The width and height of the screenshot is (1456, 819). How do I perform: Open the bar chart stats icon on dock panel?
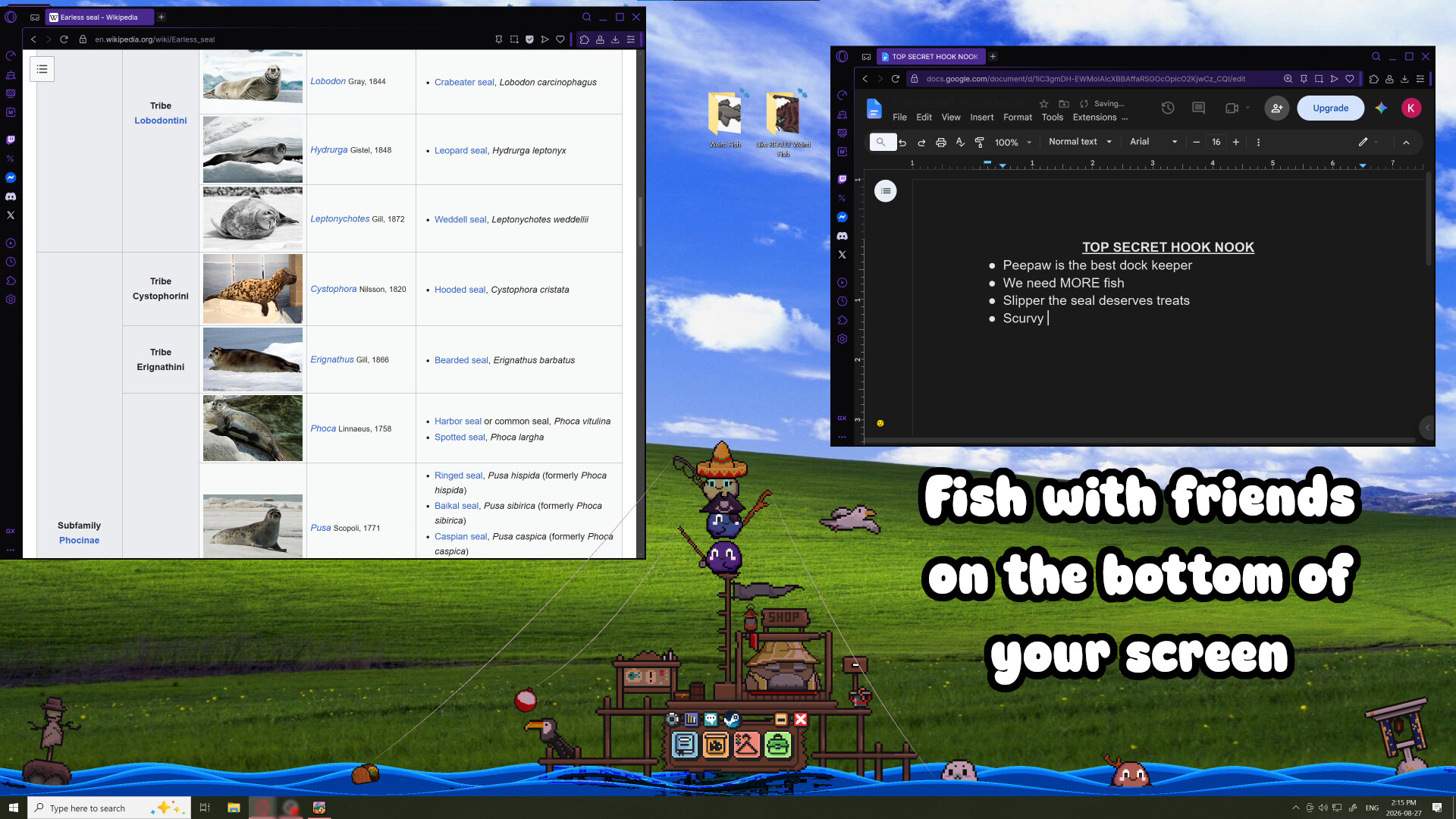pyautogui.click(x=692, y=719)
